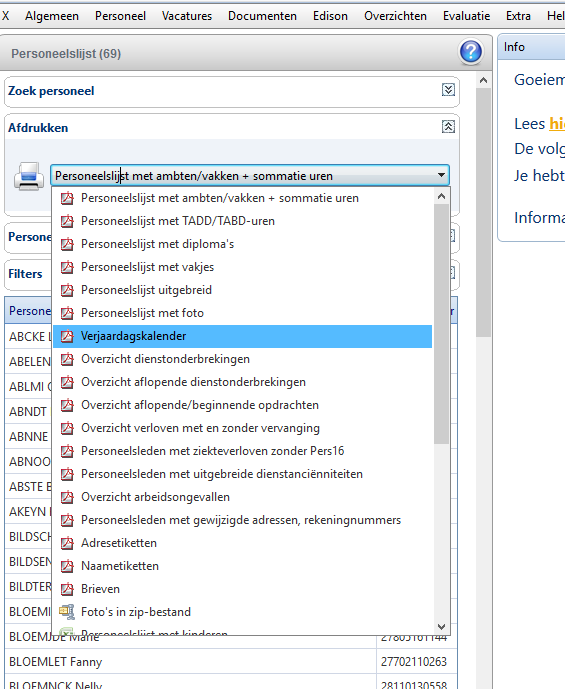Open the Overzichten menu
This screenshot has width=565, height=689.
(395, 16)
